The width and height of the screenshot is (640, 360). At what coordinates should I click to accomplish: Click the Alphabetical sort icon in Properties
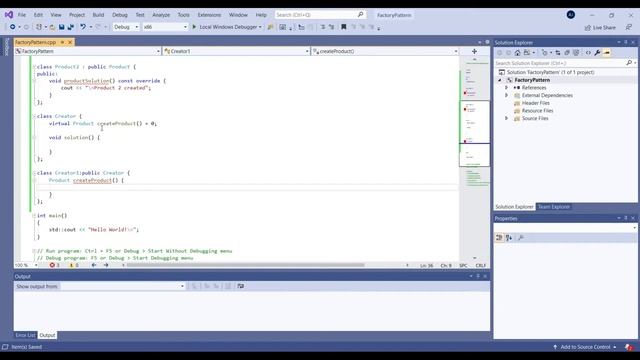click(x=509, y=238)
